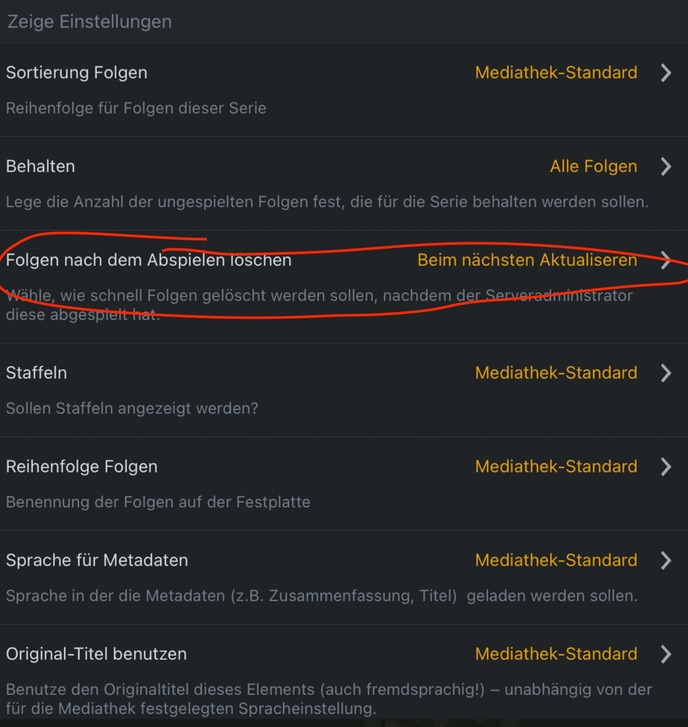
Task: Click the Staffeln row chevron arrow
Action: (666, 372)
